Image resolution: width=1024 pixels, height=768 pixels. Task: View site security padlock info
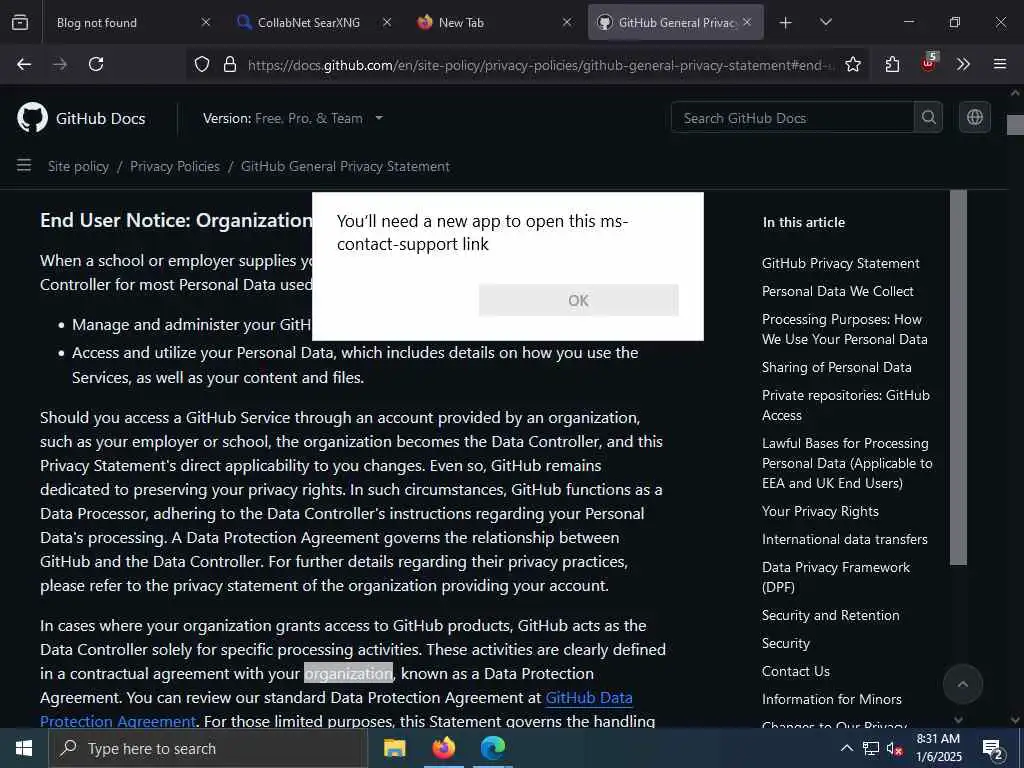click(x=229, y=64)
